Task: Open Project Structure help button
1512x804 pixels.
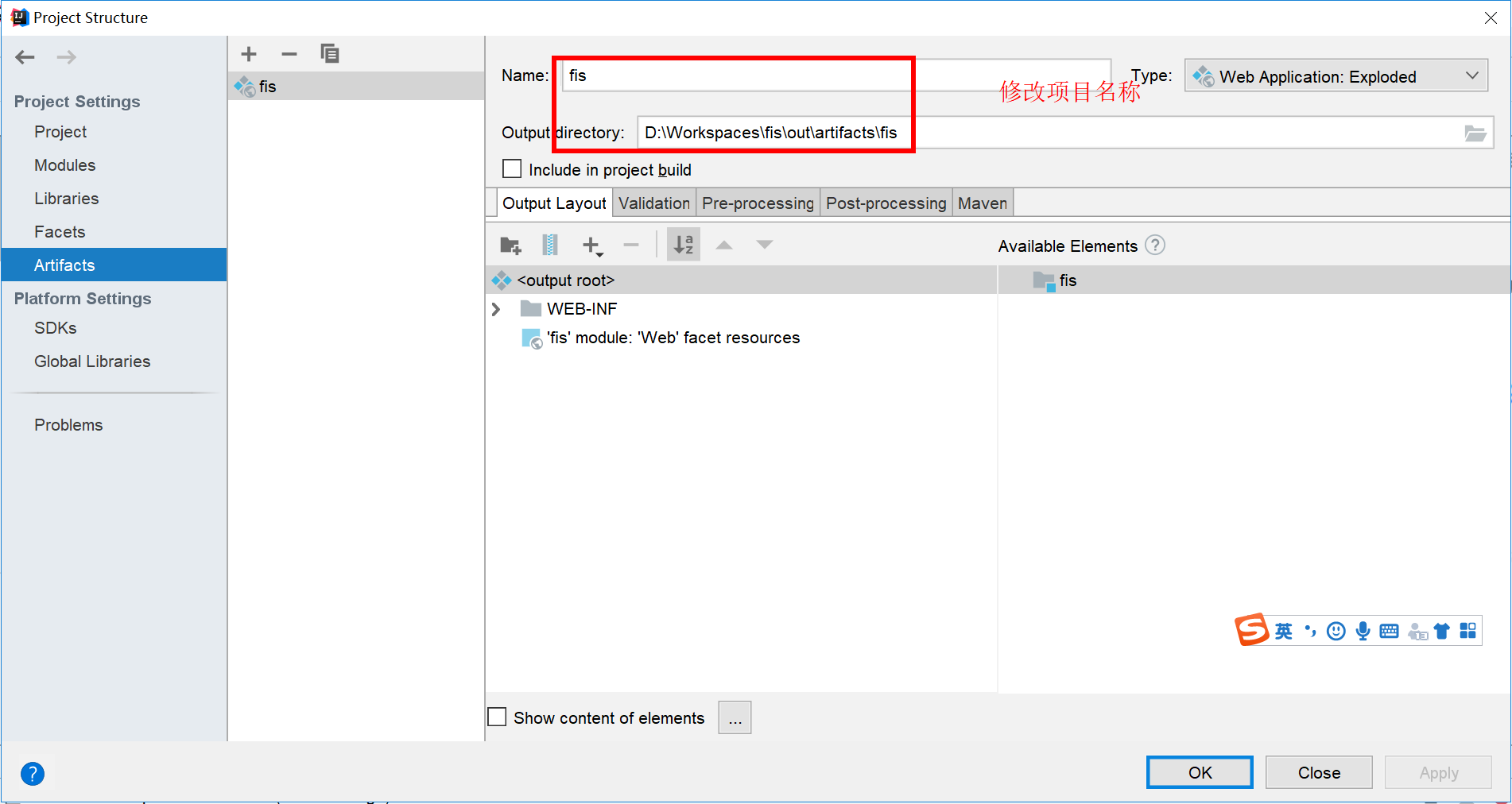Action: coord(33,773)
